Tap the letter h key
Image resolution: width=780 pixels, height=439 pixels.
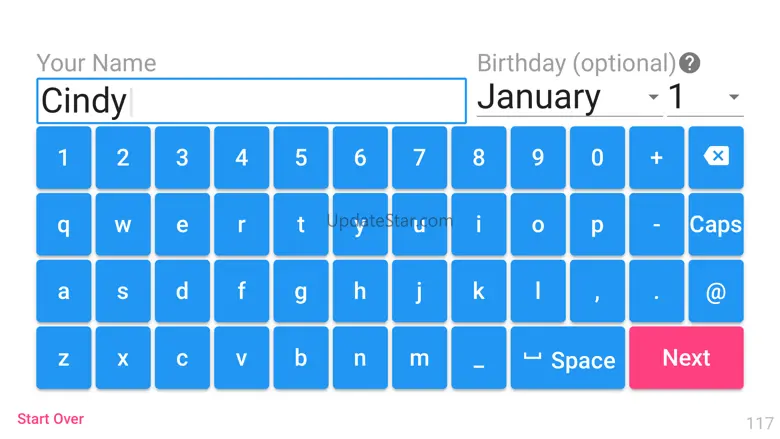(360, 291)
